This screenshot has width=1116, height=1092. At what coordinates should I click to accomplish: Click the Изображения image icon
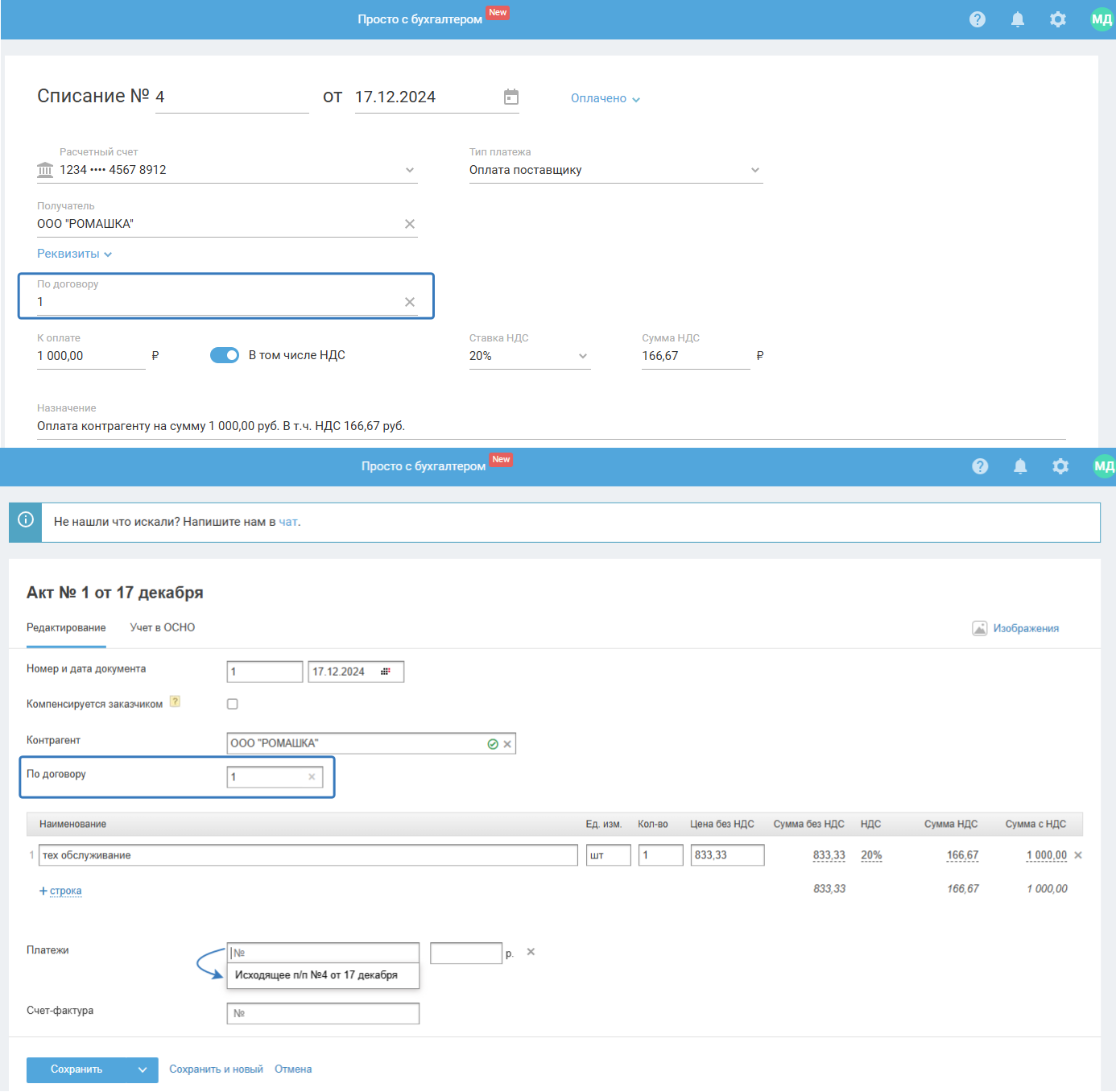pos(979,628)
